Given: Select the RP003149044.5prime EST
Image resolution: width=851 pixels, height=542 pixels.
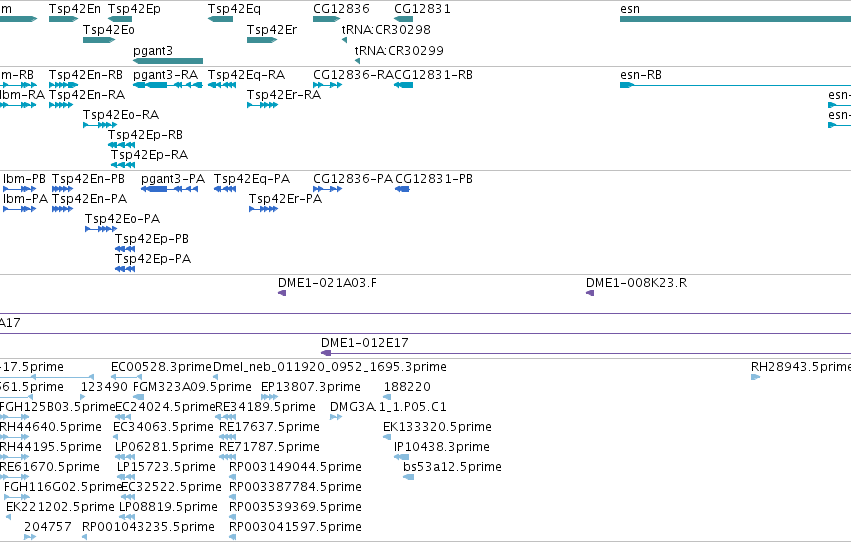Looking at the screenshot, I should click(x=232, y=477).
